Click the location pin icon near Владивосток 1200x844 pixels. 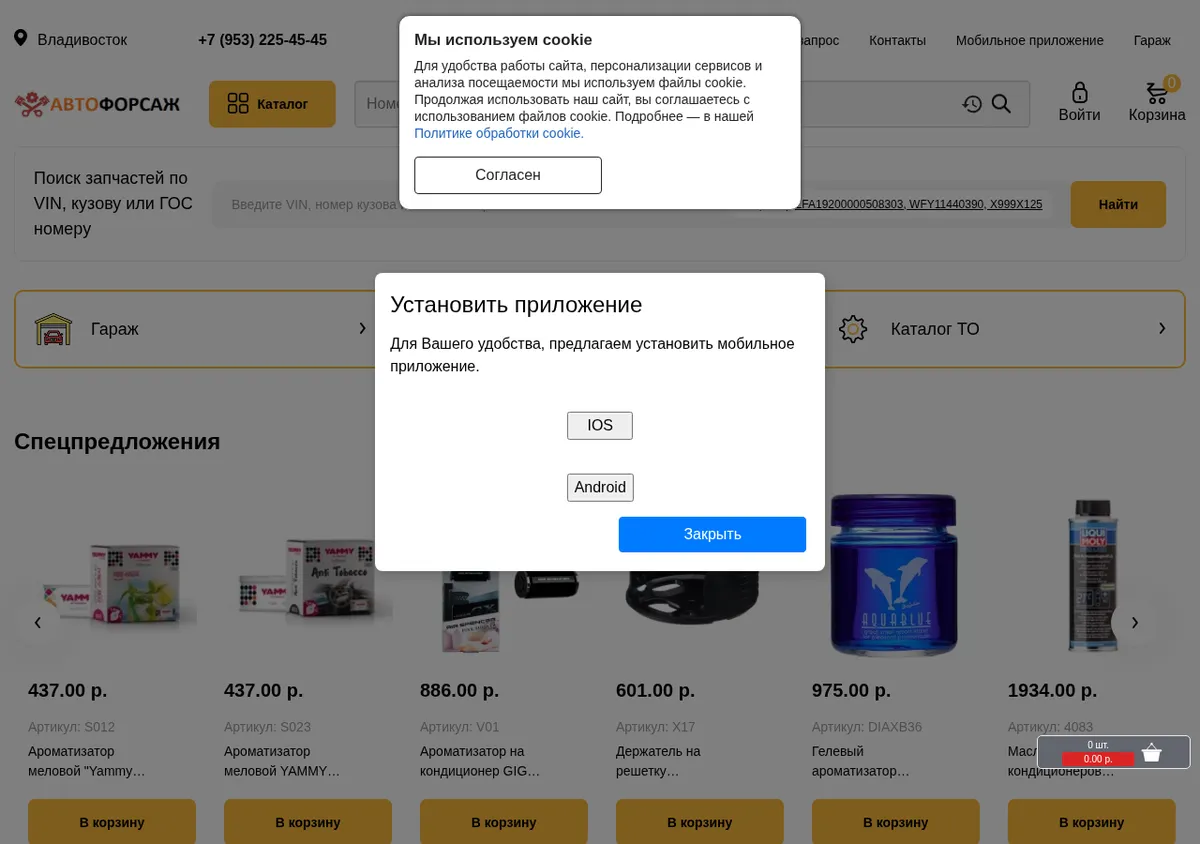(20, 39)
